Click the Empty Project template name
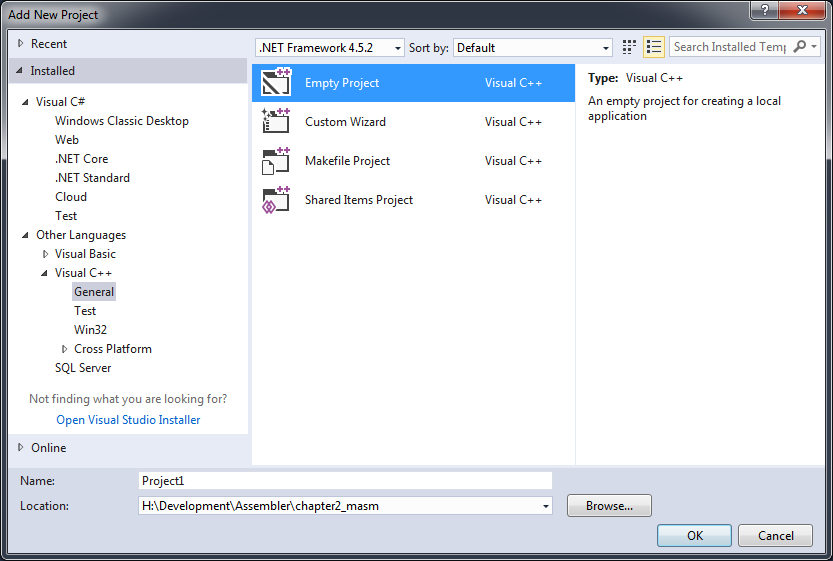 342,83
